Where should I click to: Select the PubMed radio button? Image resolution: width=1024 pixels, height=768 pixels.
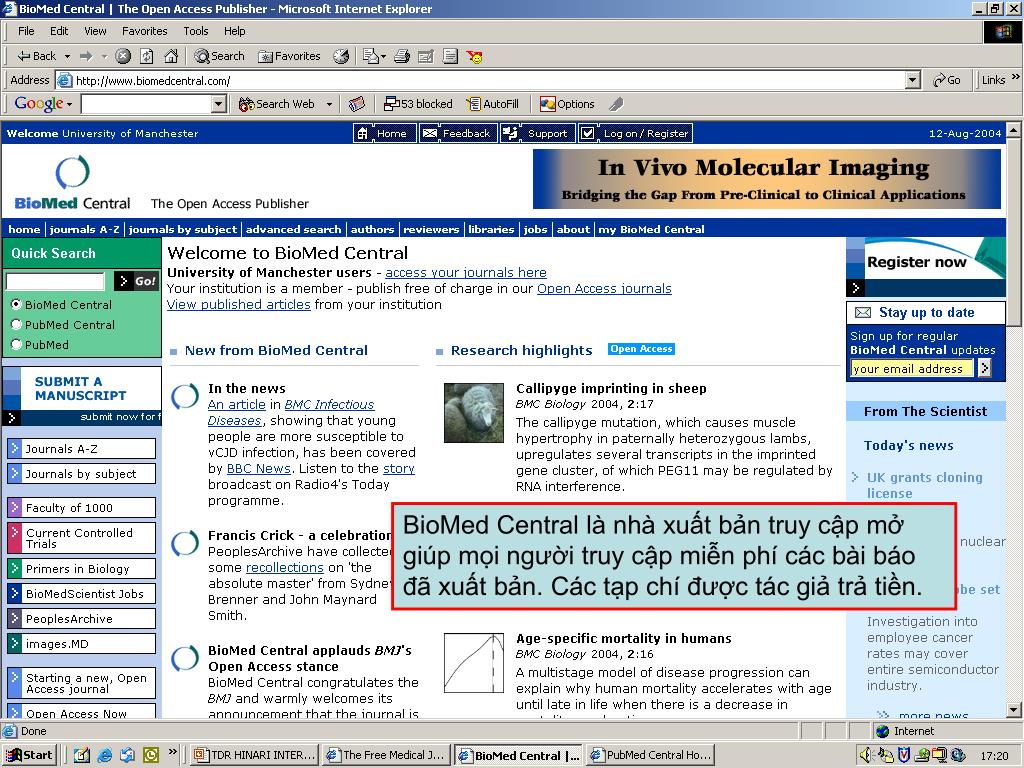coord(16,344)
